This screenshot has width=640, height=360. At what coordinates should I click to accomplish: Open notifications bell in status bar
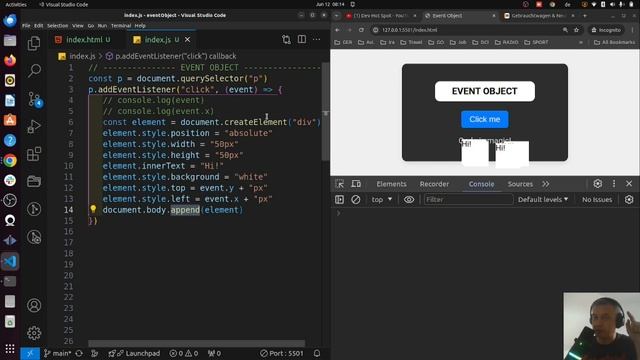pos(317,353)
